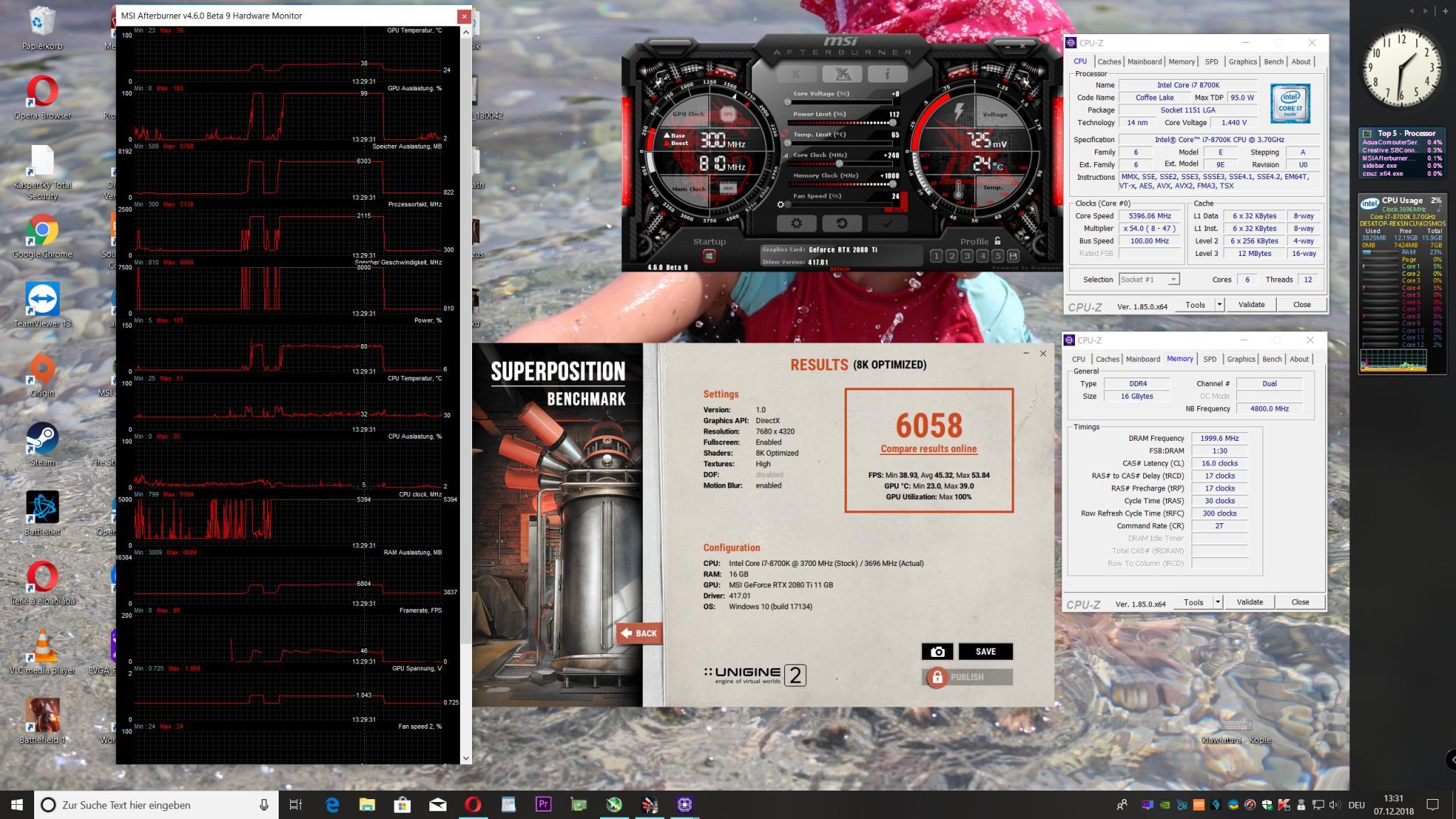Screen dimensions: 1456x819
Task: Click the save profile floppy icon in Afterburner
Action: pyautogui.click(x=1013, y=256)
